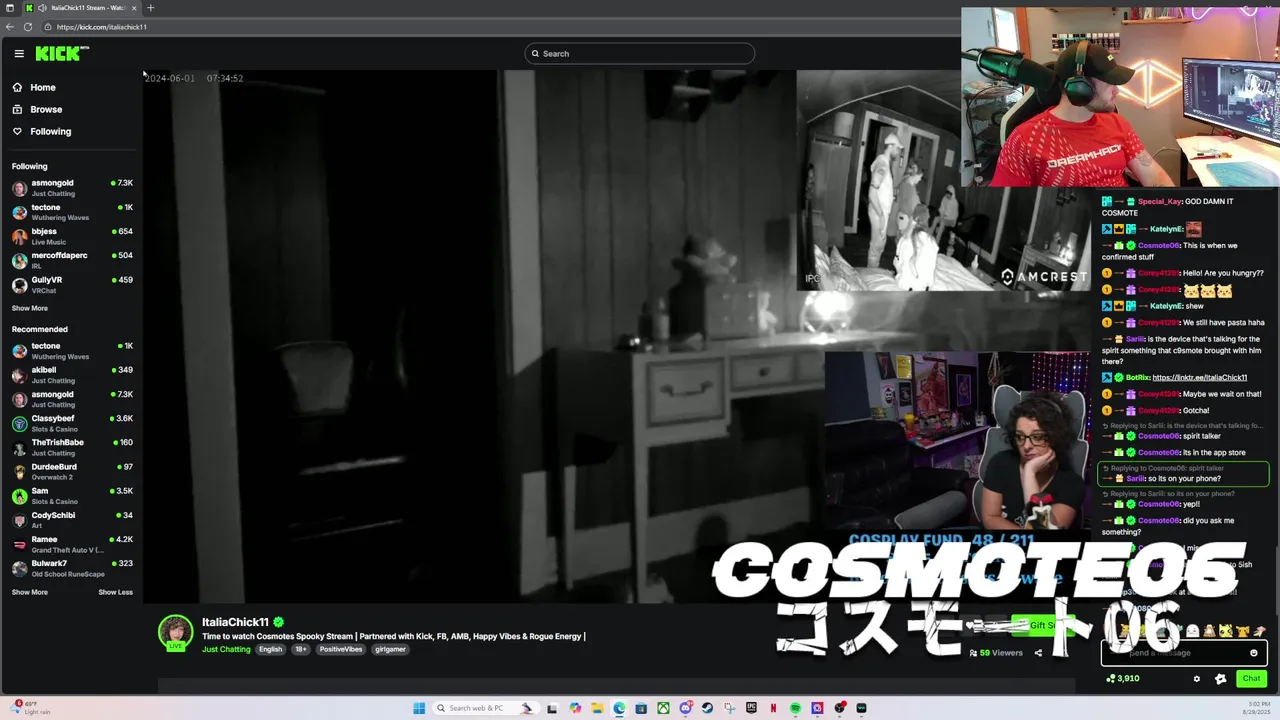Click the Kick logo

62,53
